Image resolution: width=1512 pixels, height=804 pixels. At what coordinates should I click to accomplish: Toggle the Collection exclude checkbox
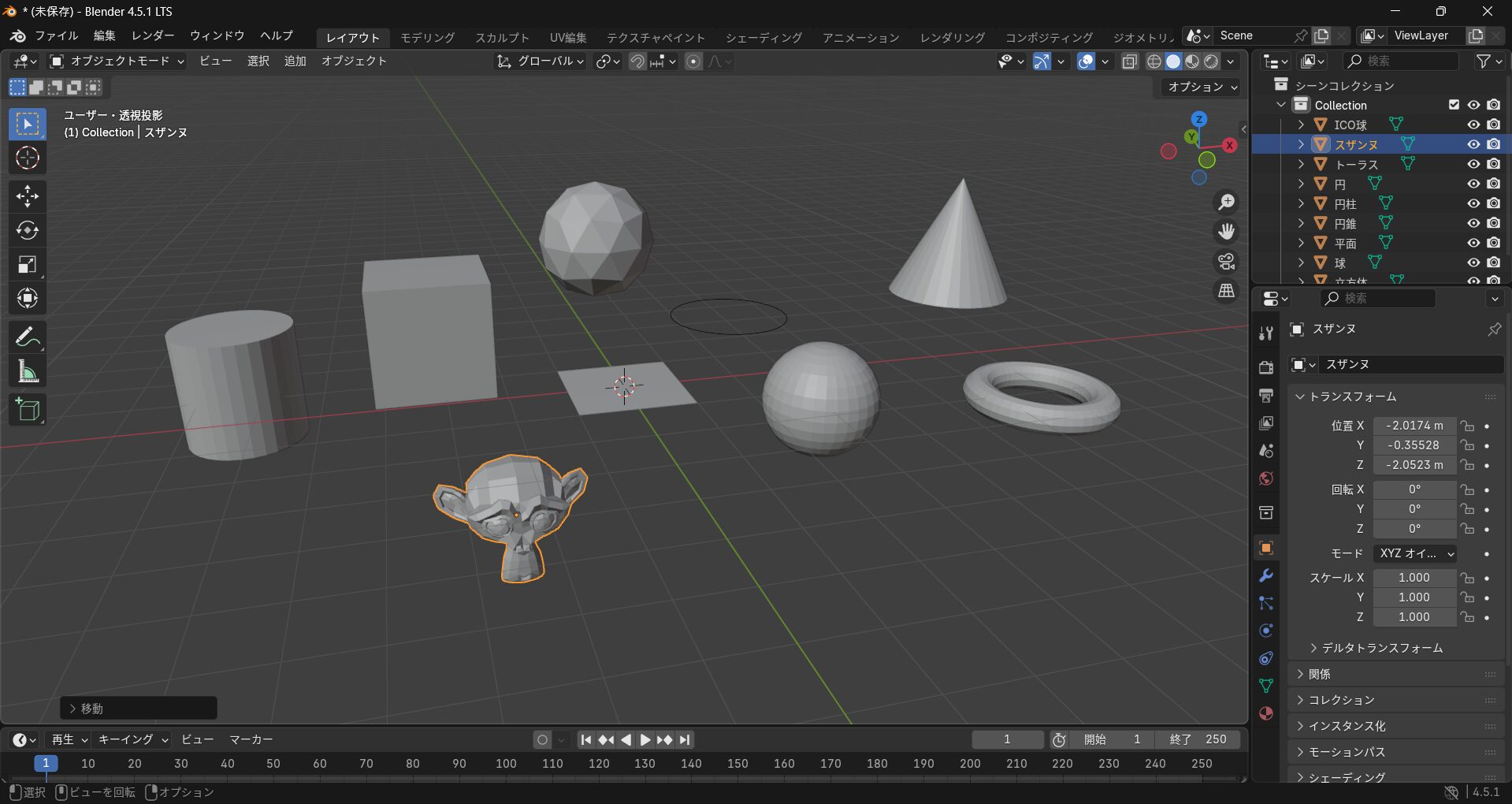(1454, 105)
